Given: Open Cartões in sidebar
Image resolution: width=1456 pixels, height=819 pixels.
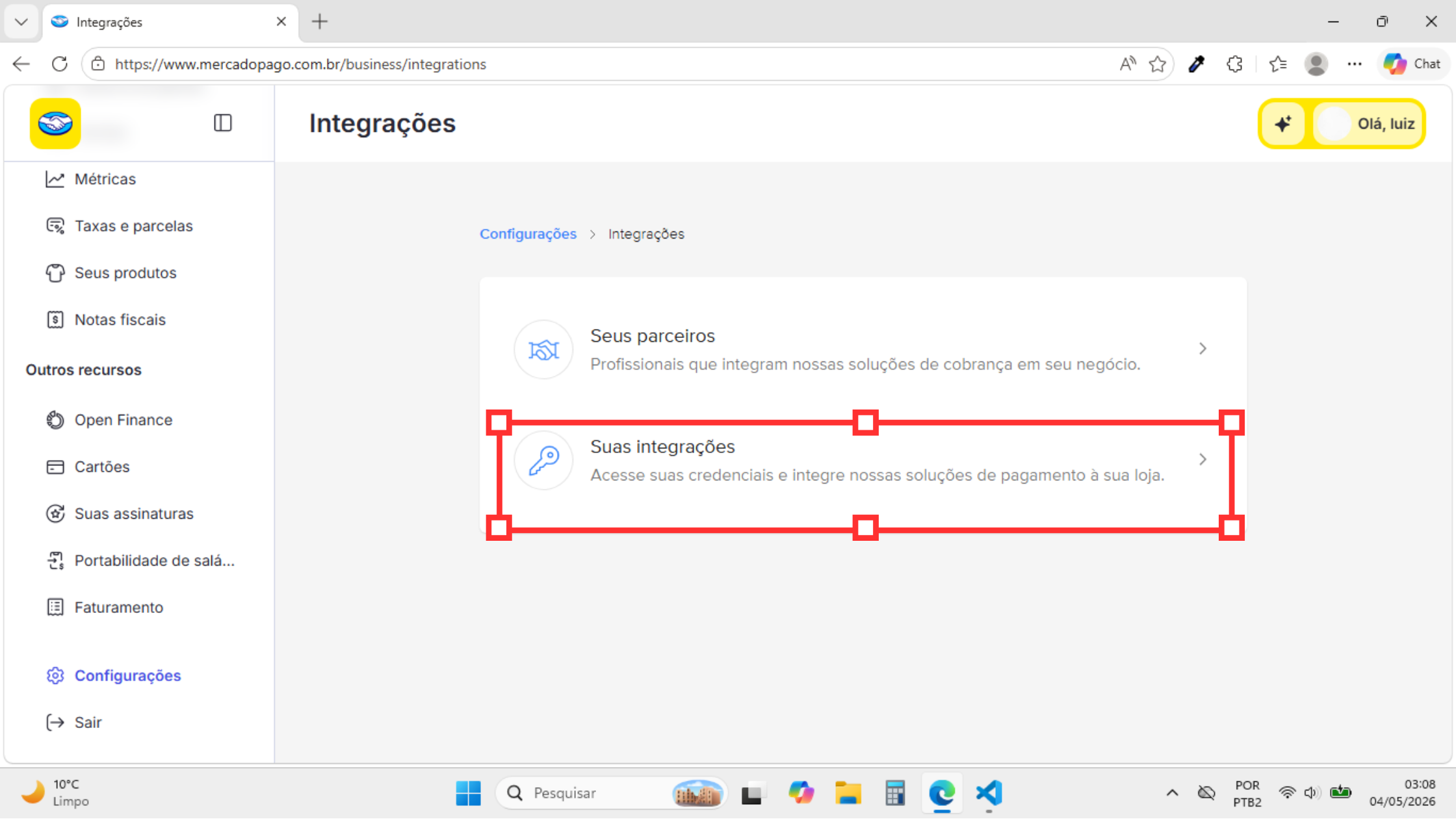Looking at the screenshot, I should click(102, 467).
